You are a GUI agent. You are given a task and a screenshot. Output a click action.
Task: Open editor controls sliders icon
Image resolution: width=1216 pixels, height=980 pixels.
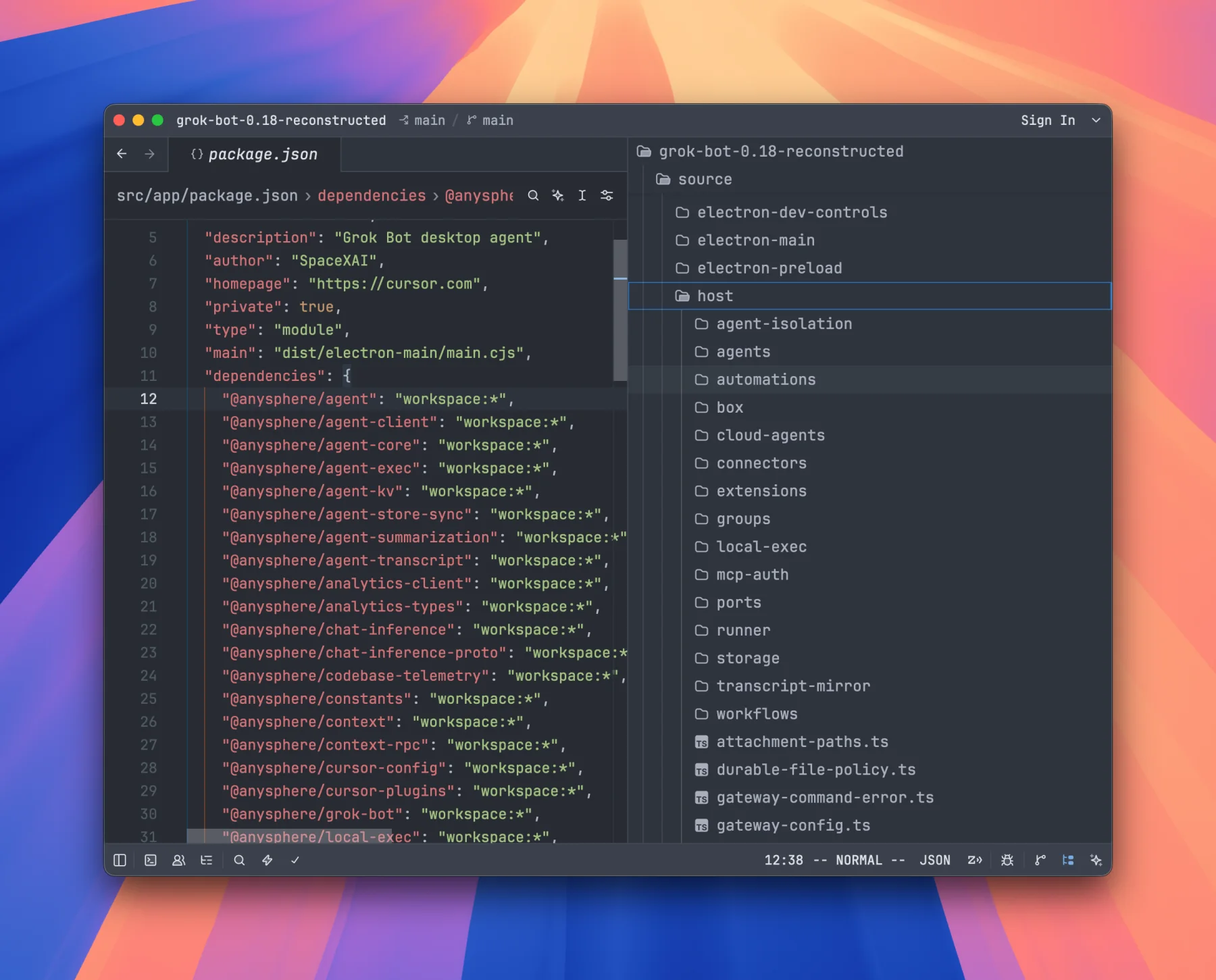[x=607, y=195]
